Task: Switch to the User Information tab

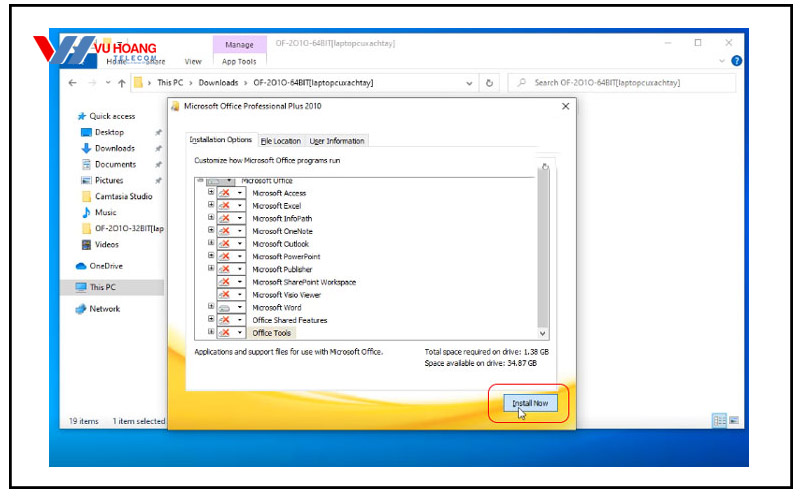Action: [337, 141]
